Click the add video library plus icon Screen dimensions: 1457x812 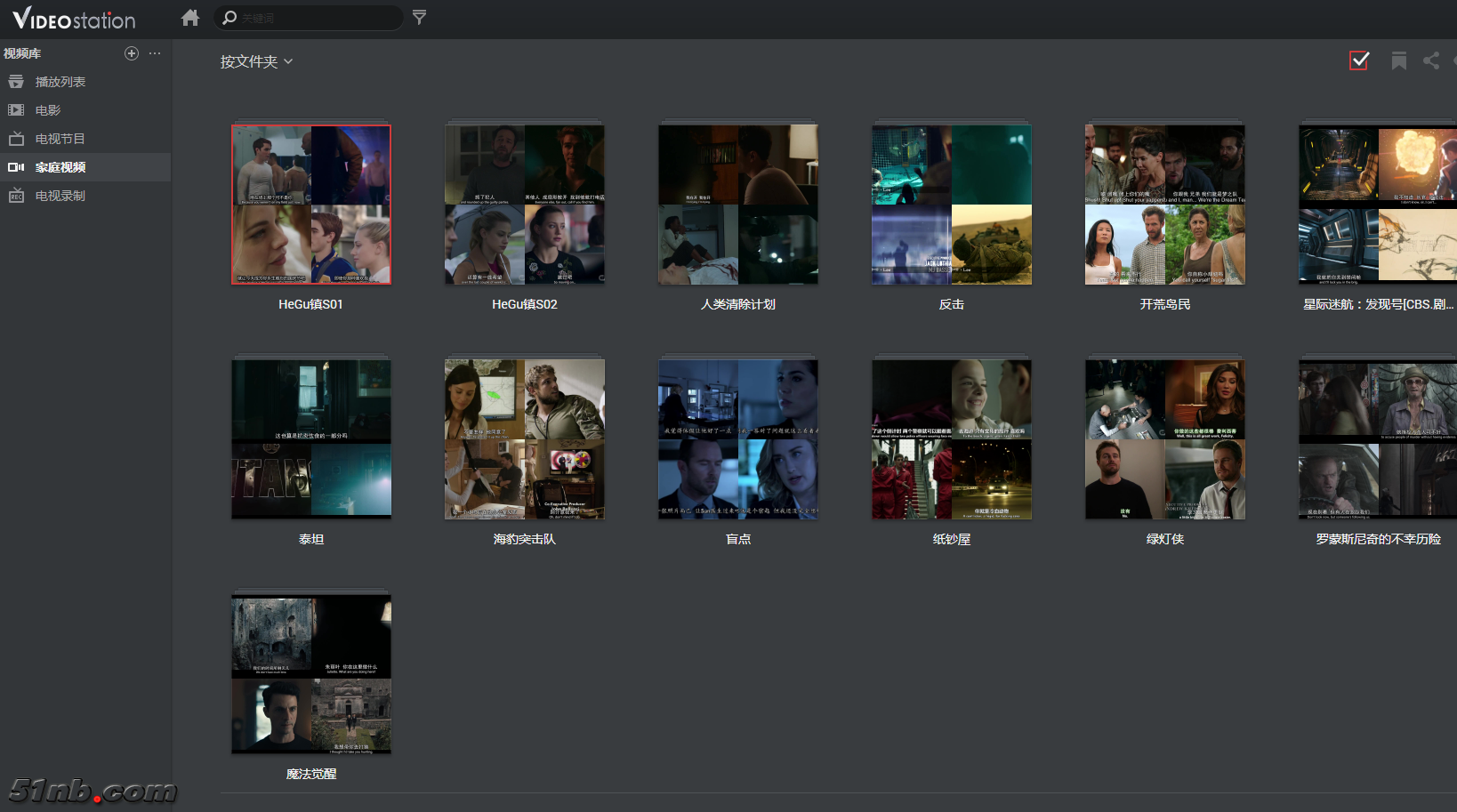point(132,53)
